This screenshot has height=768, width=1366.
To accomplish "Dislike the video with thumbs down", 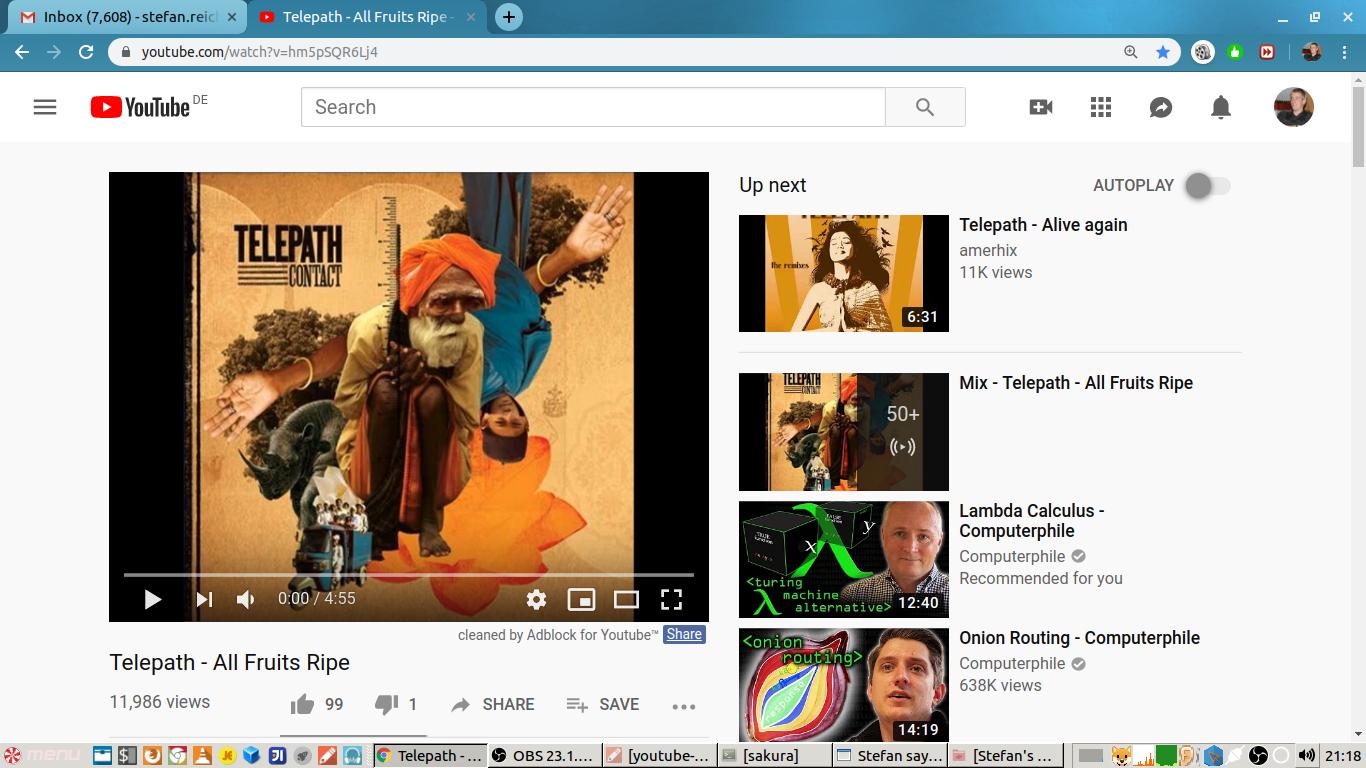I will coord(386,705).
